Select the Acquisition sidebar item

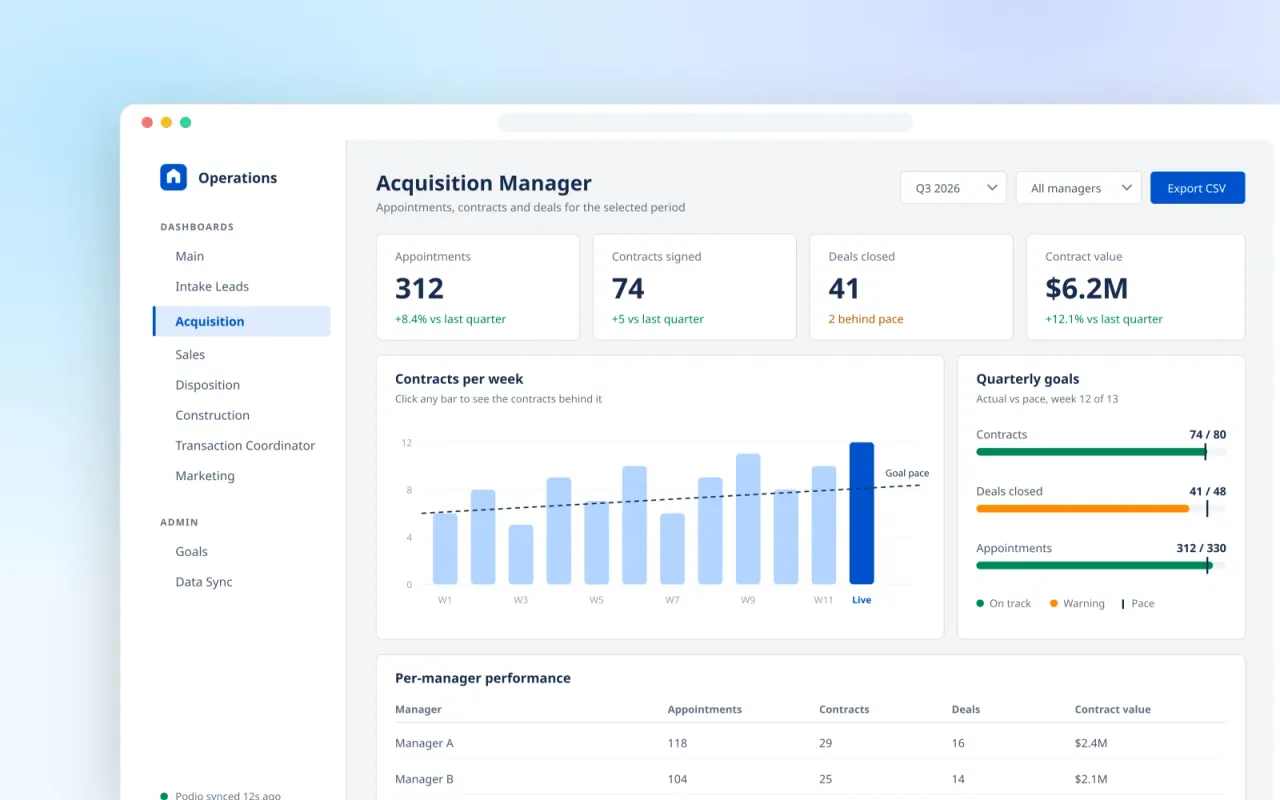tap(242, 321)
